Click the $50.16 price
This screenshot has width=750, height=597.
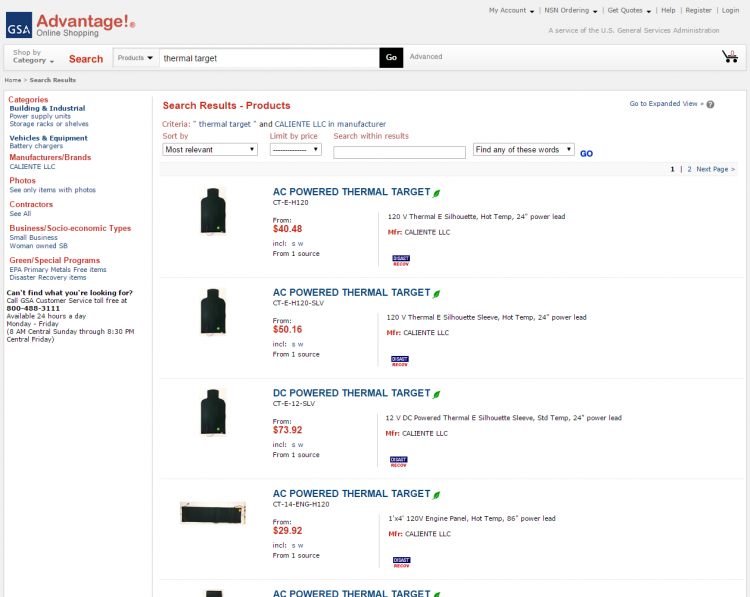pyautogui.click(x=287, y=330)
